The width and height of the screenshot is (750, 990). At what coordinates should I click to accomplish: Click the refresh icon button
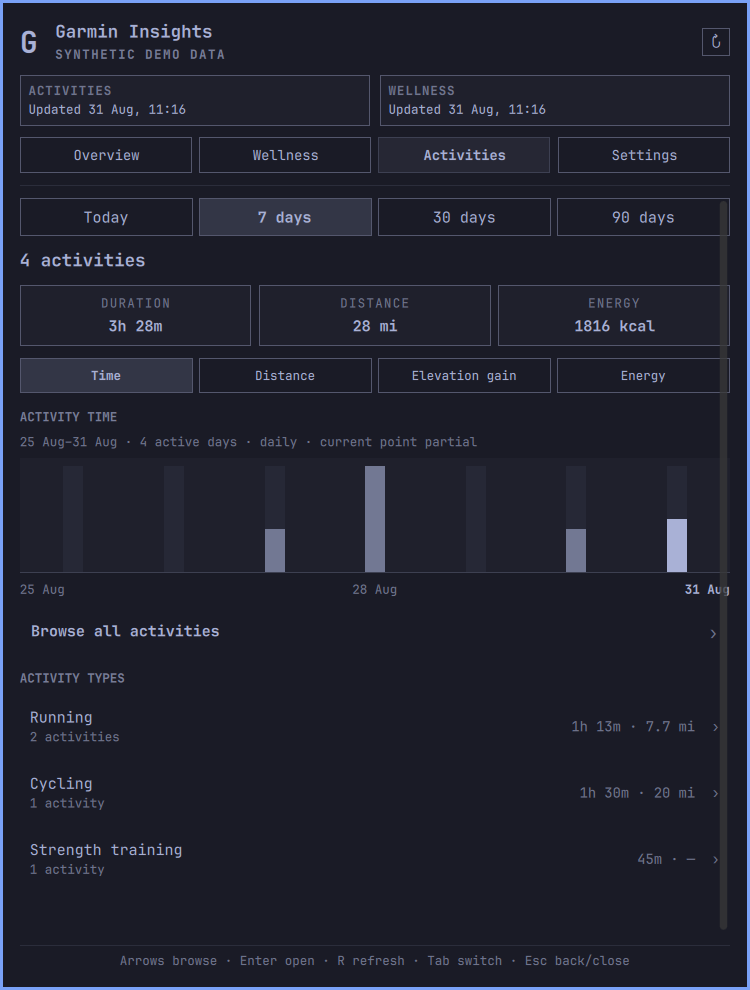(x=715, y=42)
